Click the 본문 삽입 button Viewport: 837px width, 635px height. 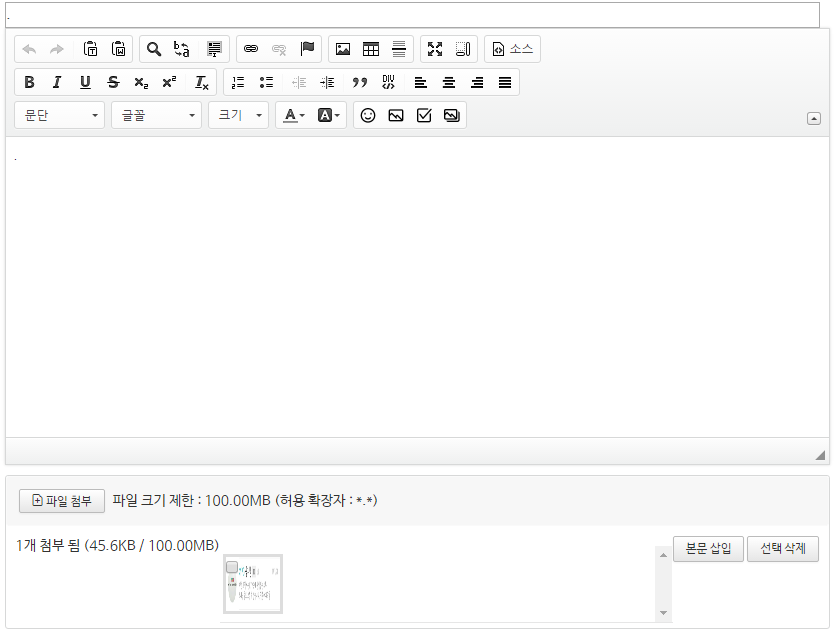pos(708,549)
